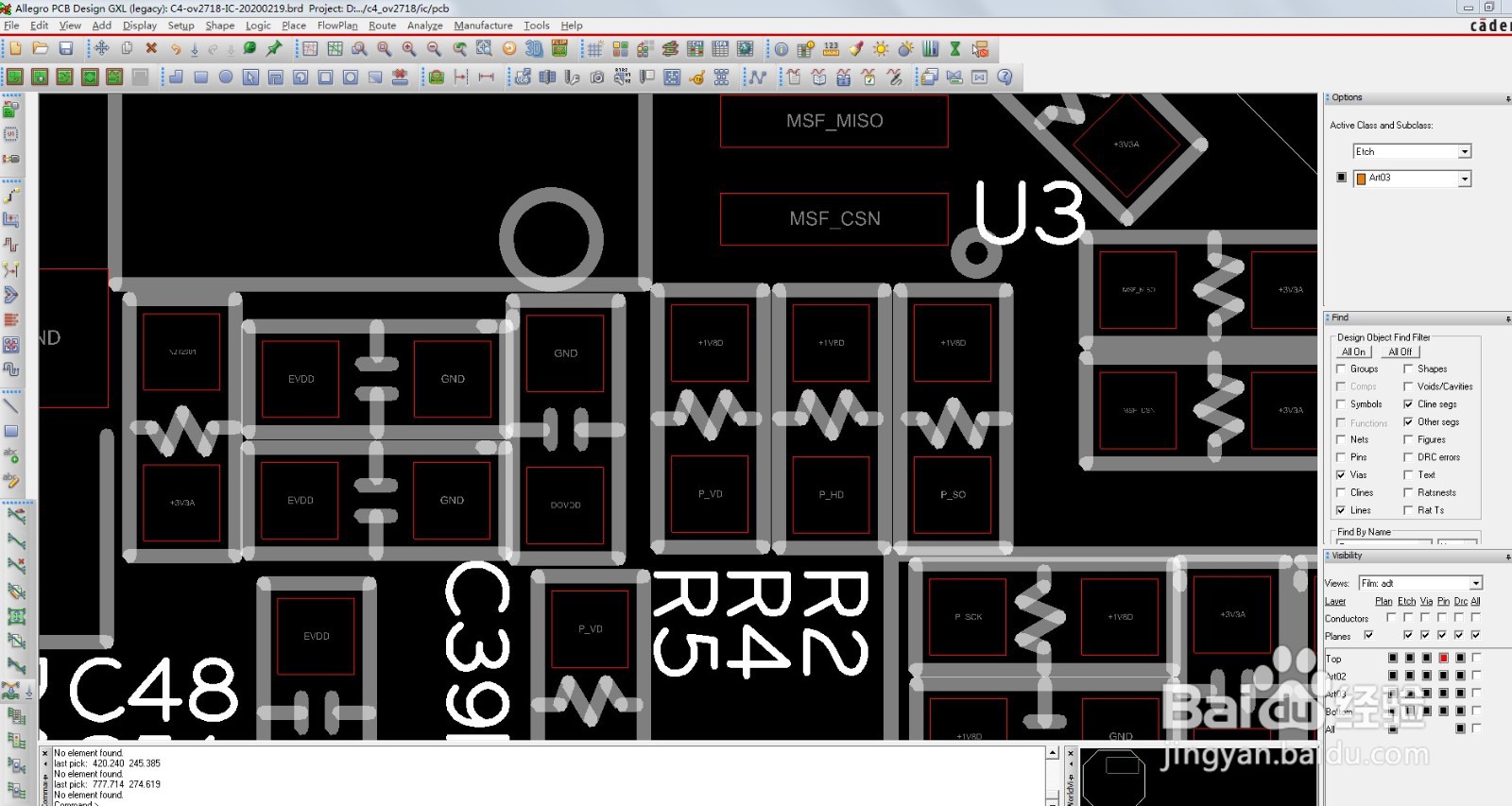
Task: Toggle the Symbols find filter checkbox
Action: point(1340,403)
